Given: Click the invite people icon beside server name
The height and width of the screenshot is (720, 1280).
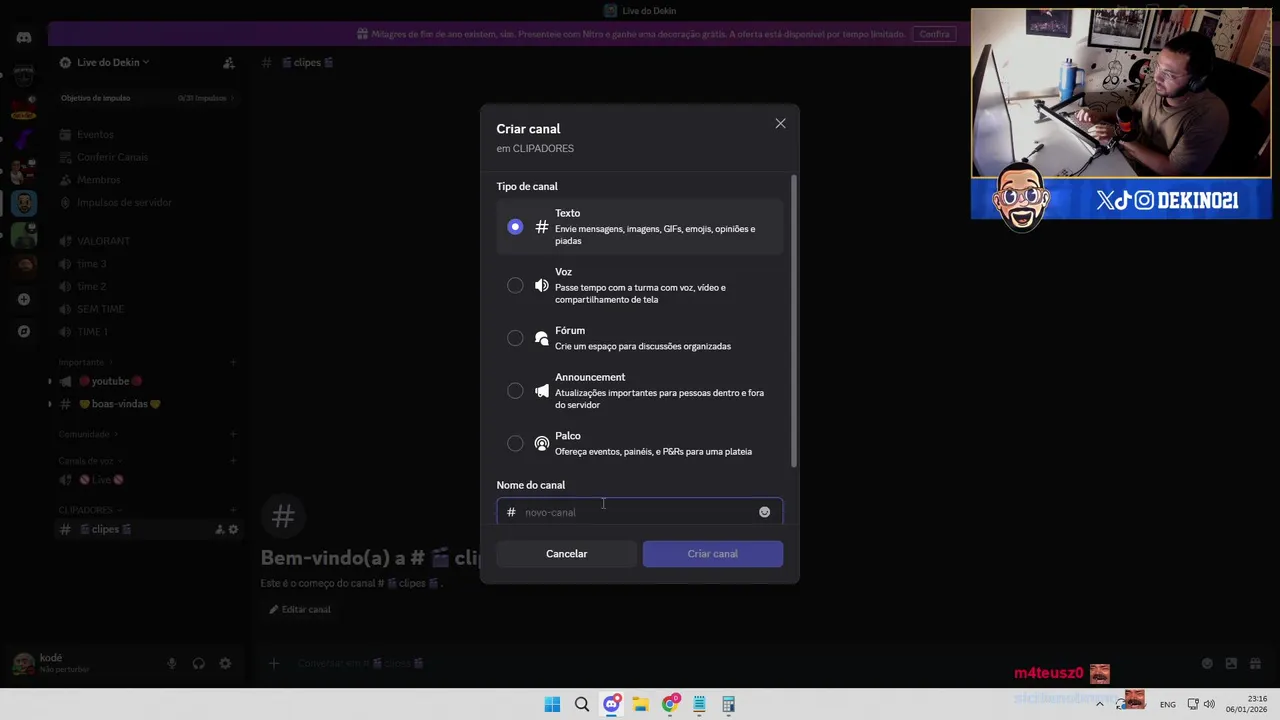Looking at the screenshot, I should point(228,63).
